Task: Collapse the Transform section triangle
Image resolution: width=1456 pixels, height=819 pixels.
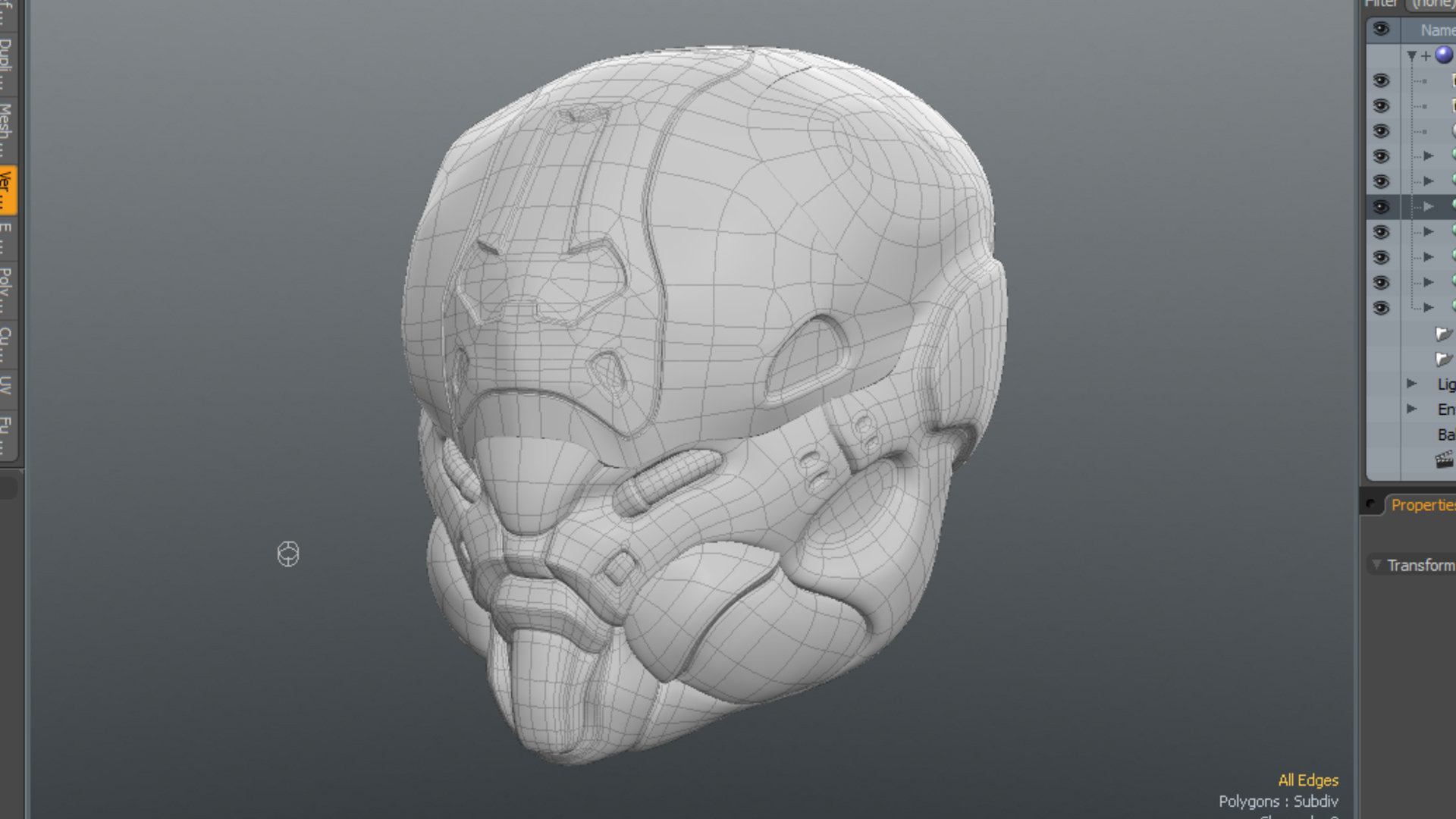Action: click(x=1376, y=565)
